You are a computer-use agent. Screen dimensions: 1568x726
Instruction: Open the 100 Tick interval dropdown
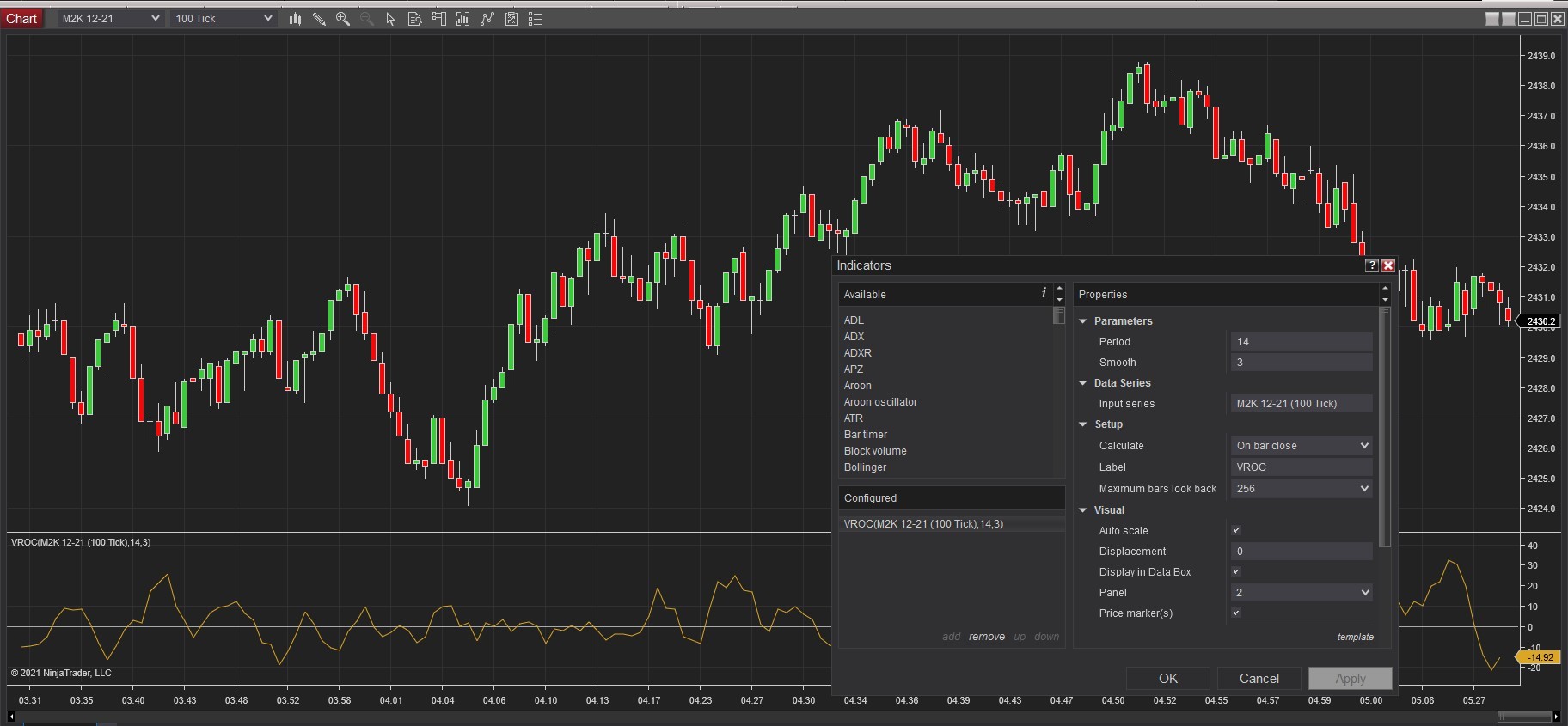point(224,19)
